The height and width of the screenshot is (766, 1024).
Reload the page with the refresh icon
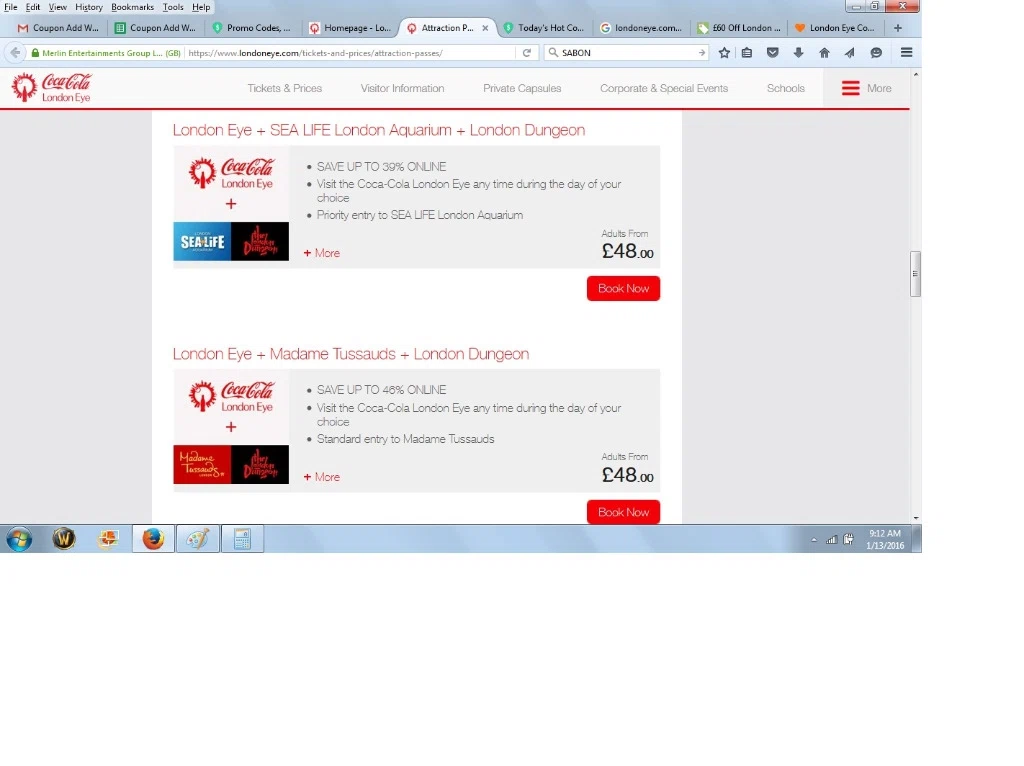tap(526, 53)
